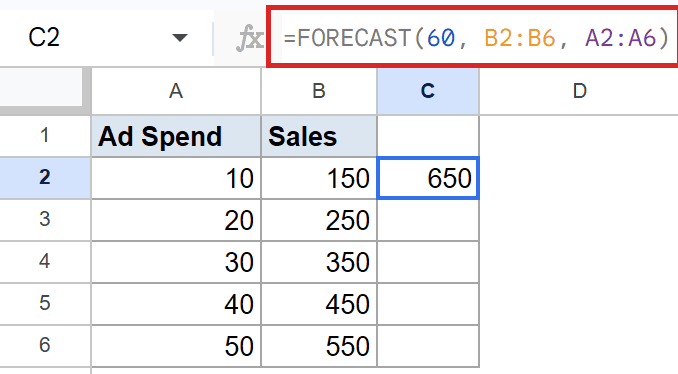Click empty cell C5
Image resolution: width=678 pixels, height=374 pixels.
click(428, 304)
